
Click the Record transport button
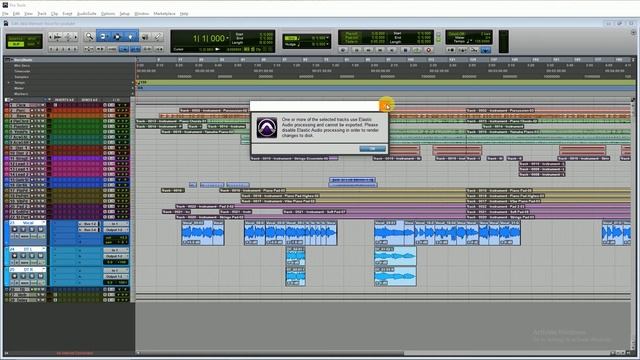click(428, 50)
